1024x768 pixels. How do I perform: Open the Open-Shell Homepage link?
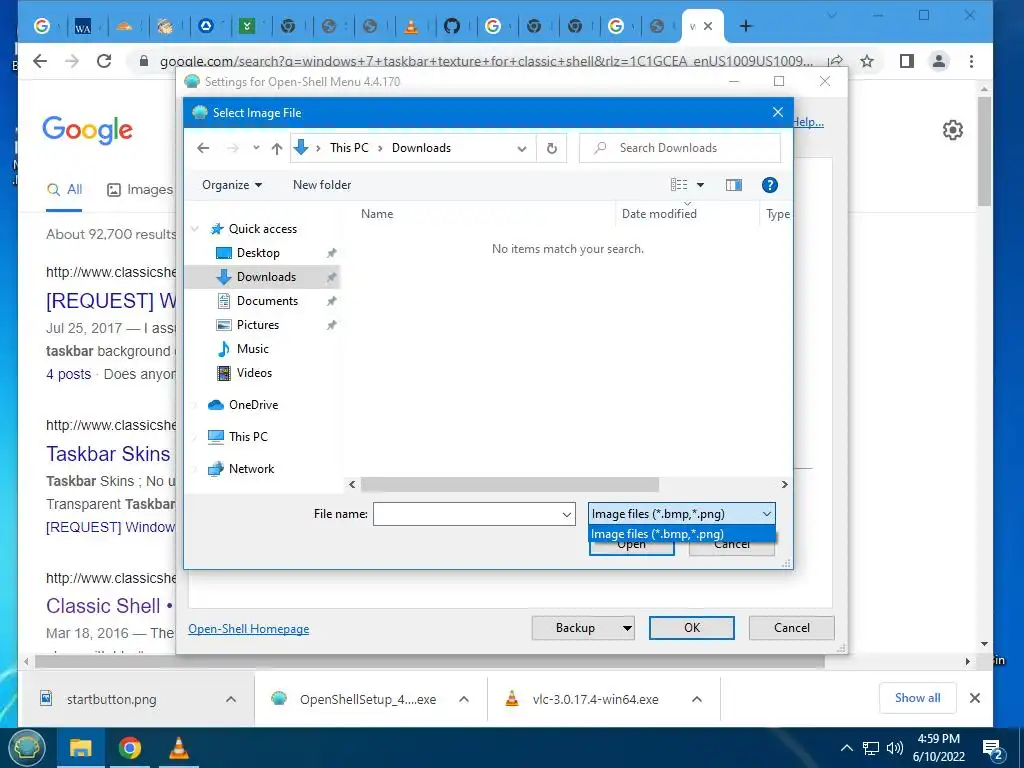click(249, 629)
